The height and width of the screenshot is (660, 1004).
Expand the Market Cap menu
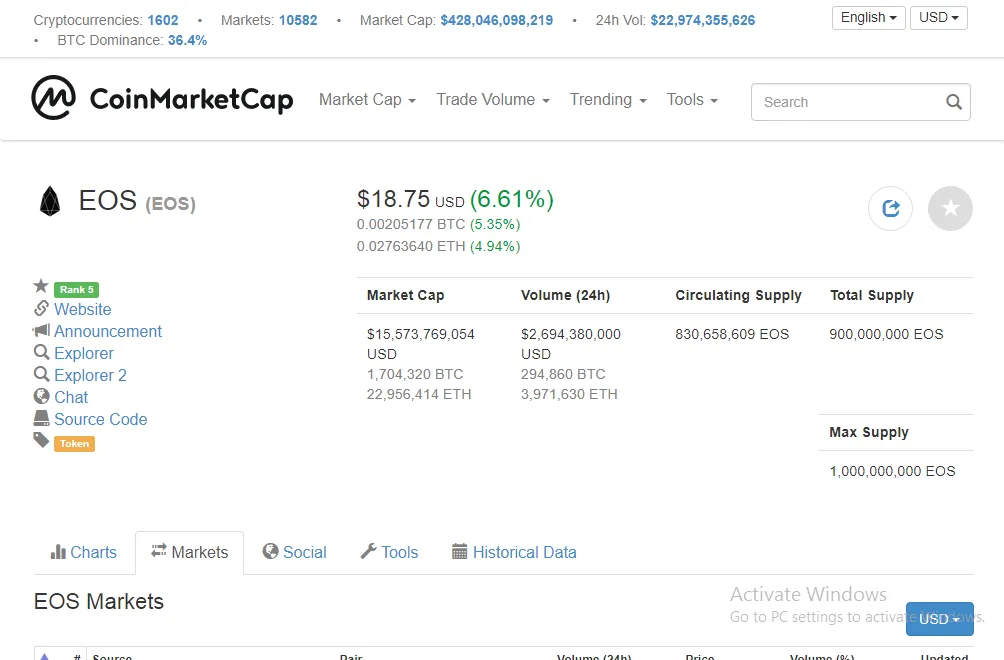click(368, 100)
